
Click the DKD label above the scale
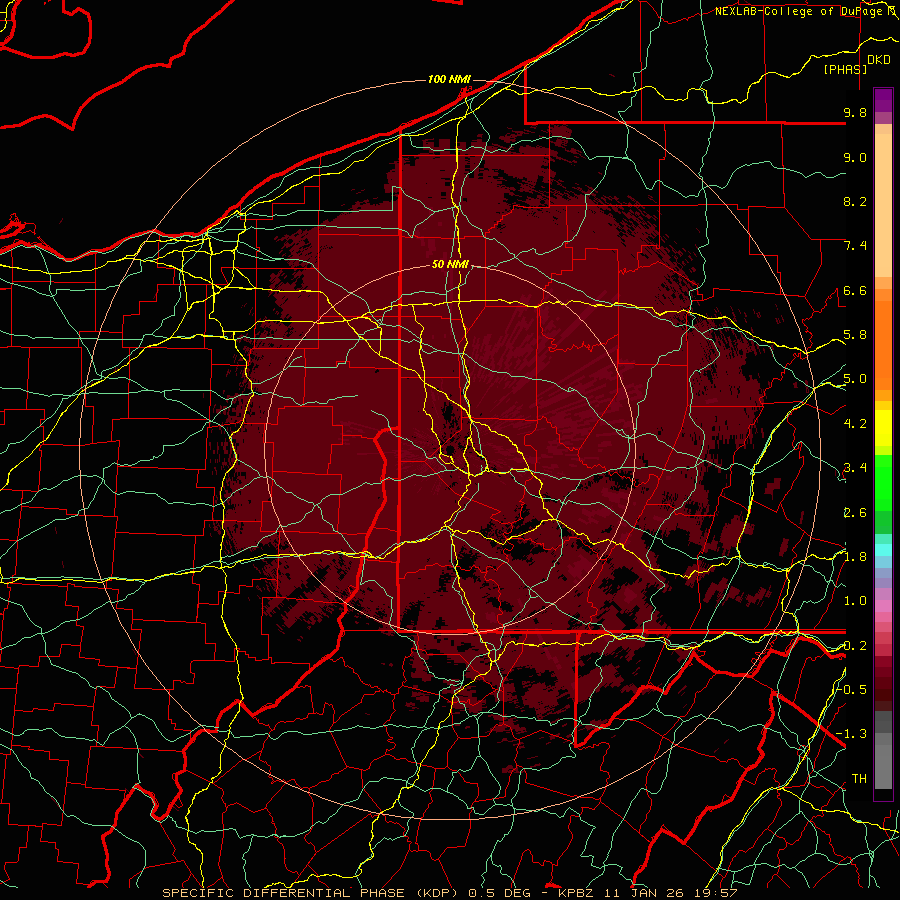pos(879,60)
